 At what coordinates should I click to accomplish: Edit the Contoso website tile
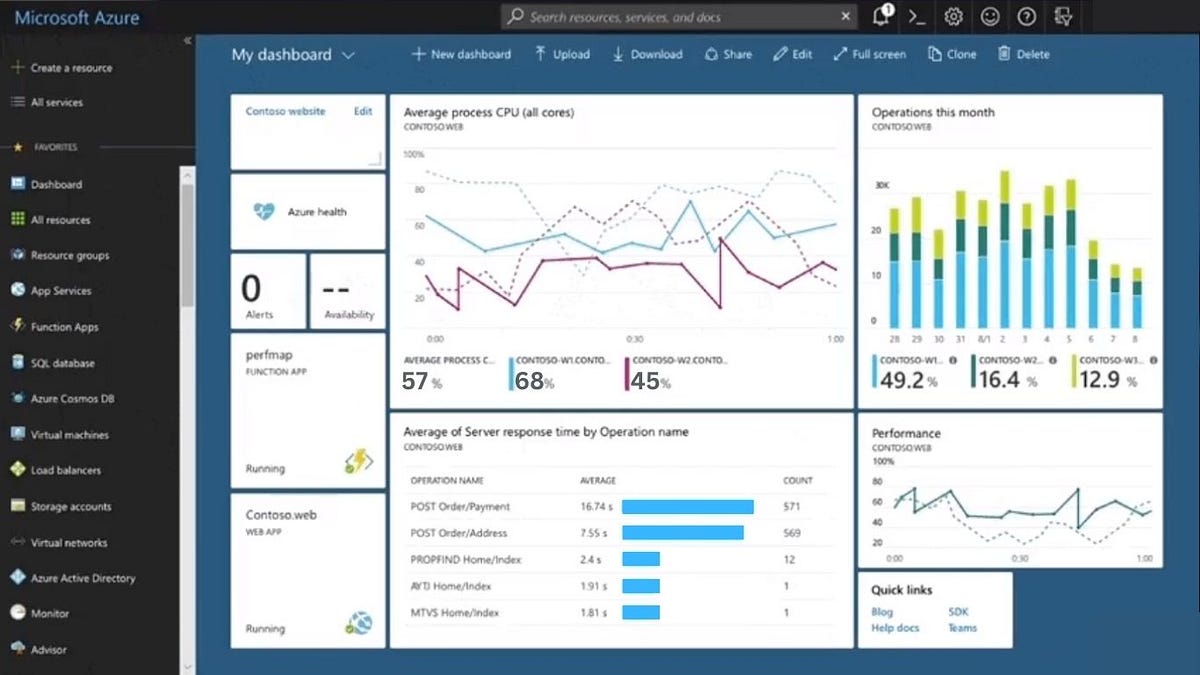click(362, 111)
